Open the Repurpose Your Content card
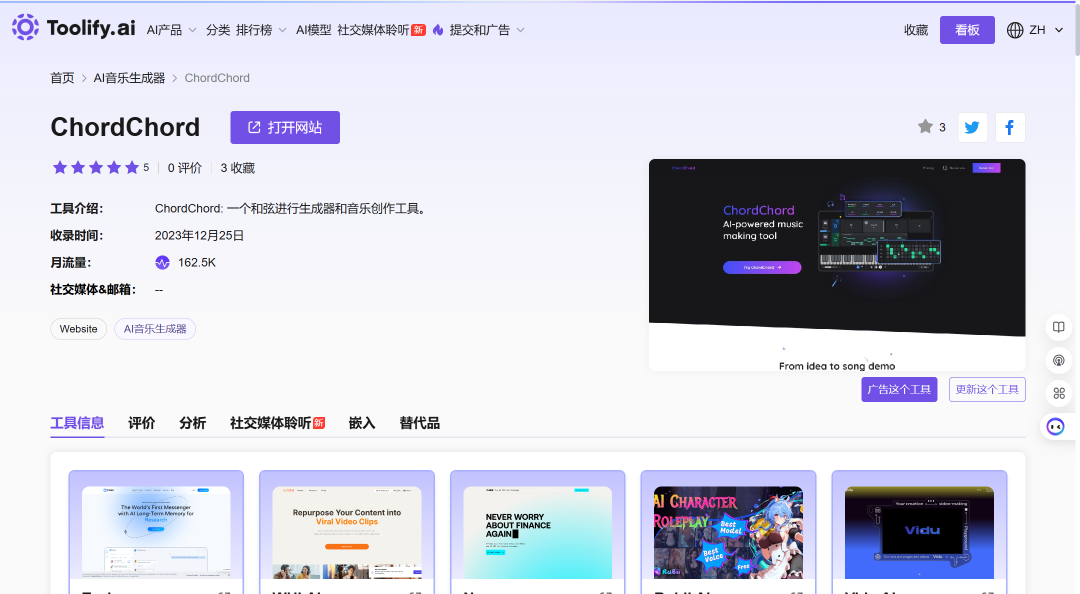This screenshot has height=594, width=1080. (347, 532)
